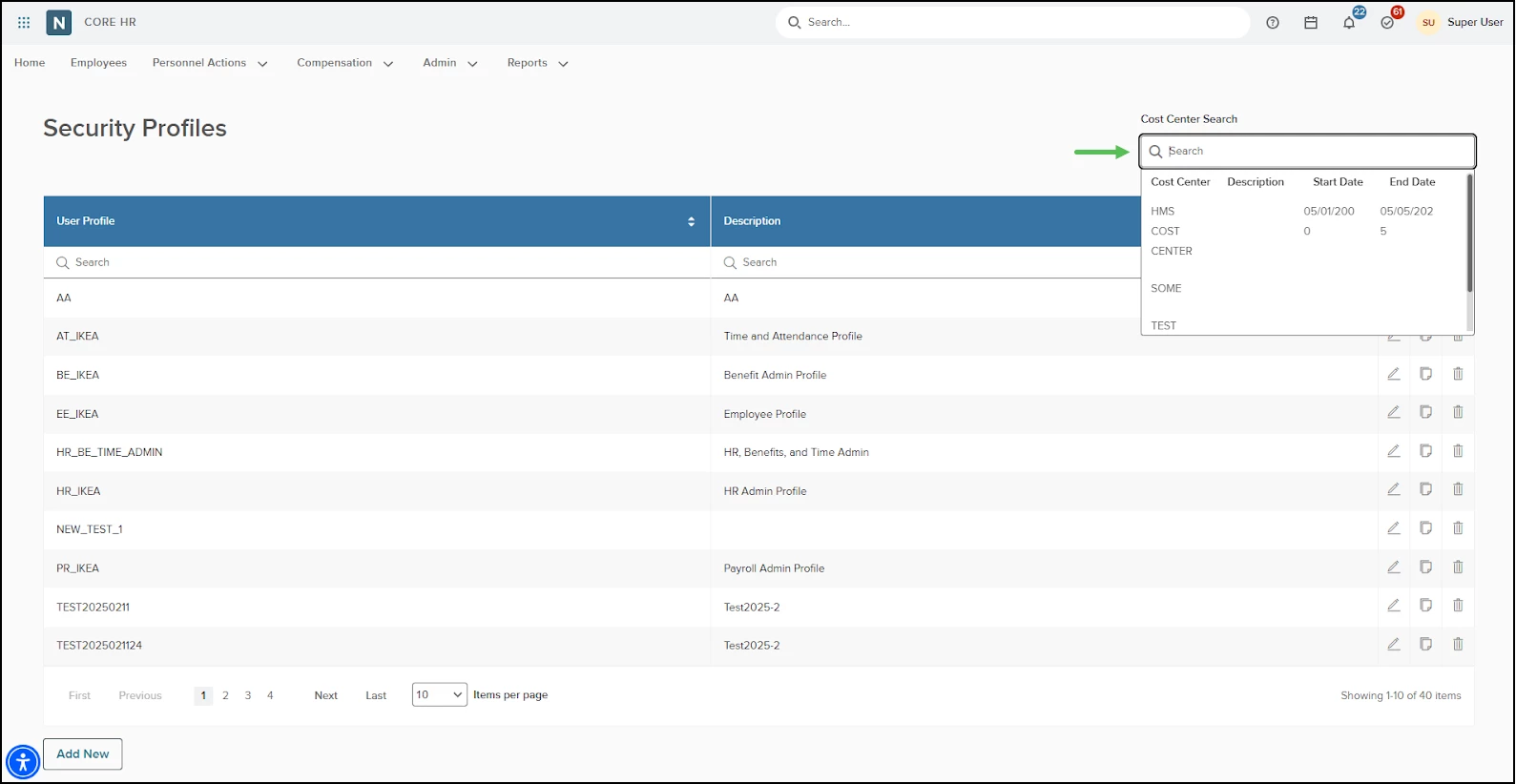Image resolution: width=1516 pixels, height=784 pixels.
Task: Open the Employees menu item
Action: [x=98, y=63]
